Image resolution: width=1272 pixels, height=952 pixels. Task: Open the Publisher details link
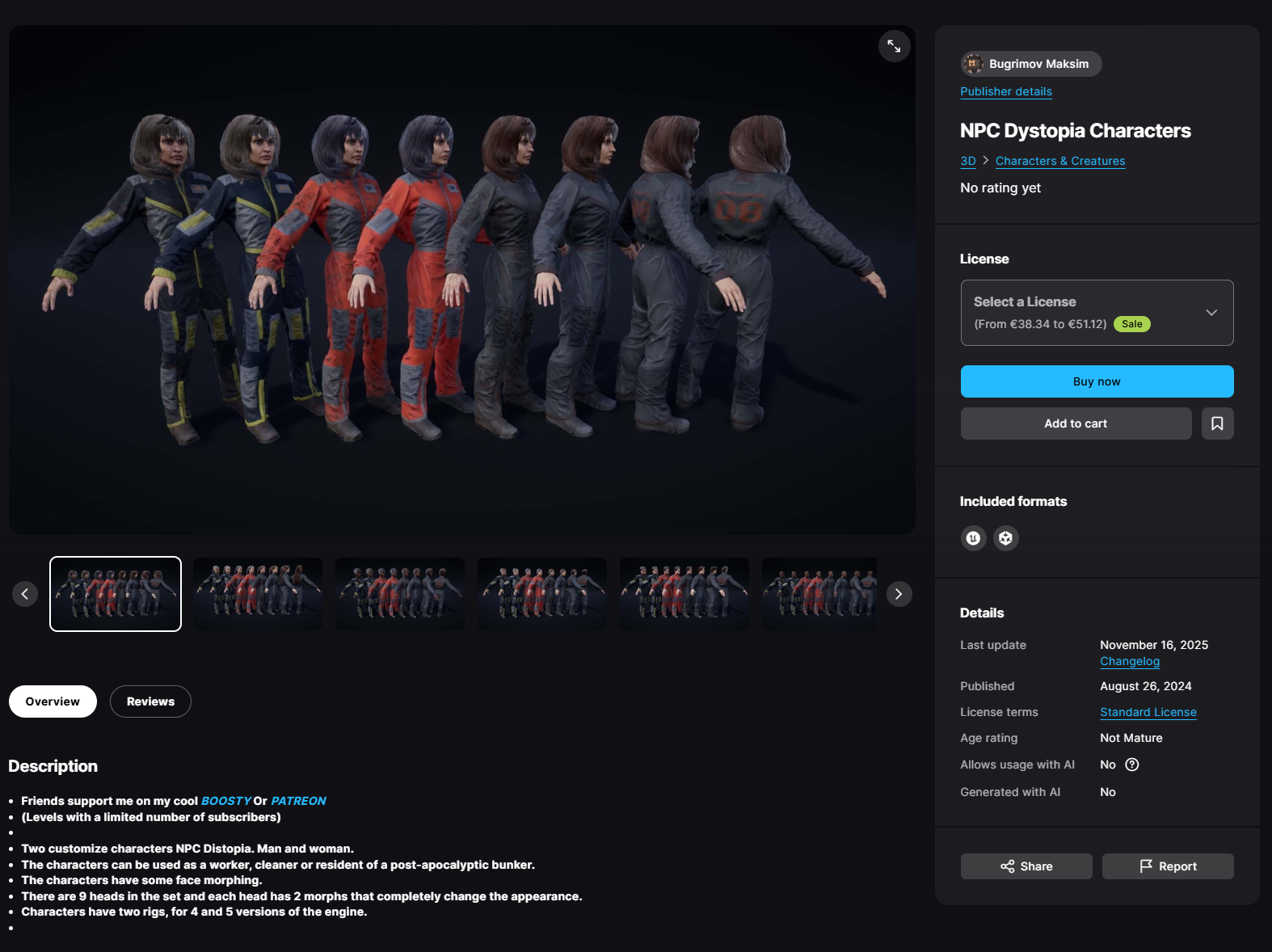click(1006, 91)
